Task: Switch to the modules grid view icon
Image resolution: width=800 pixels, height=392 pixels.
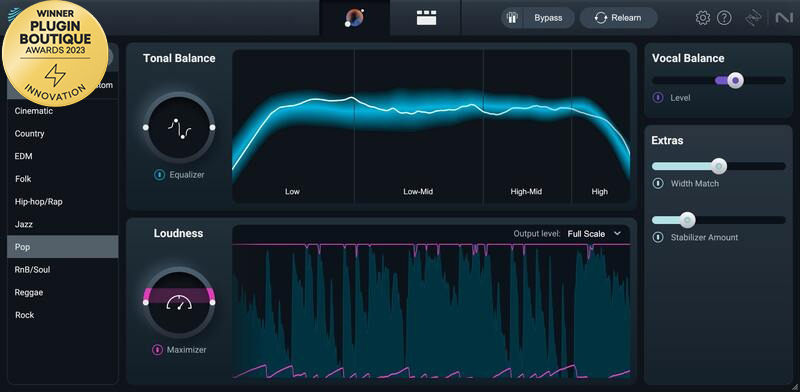Action: 427,18
